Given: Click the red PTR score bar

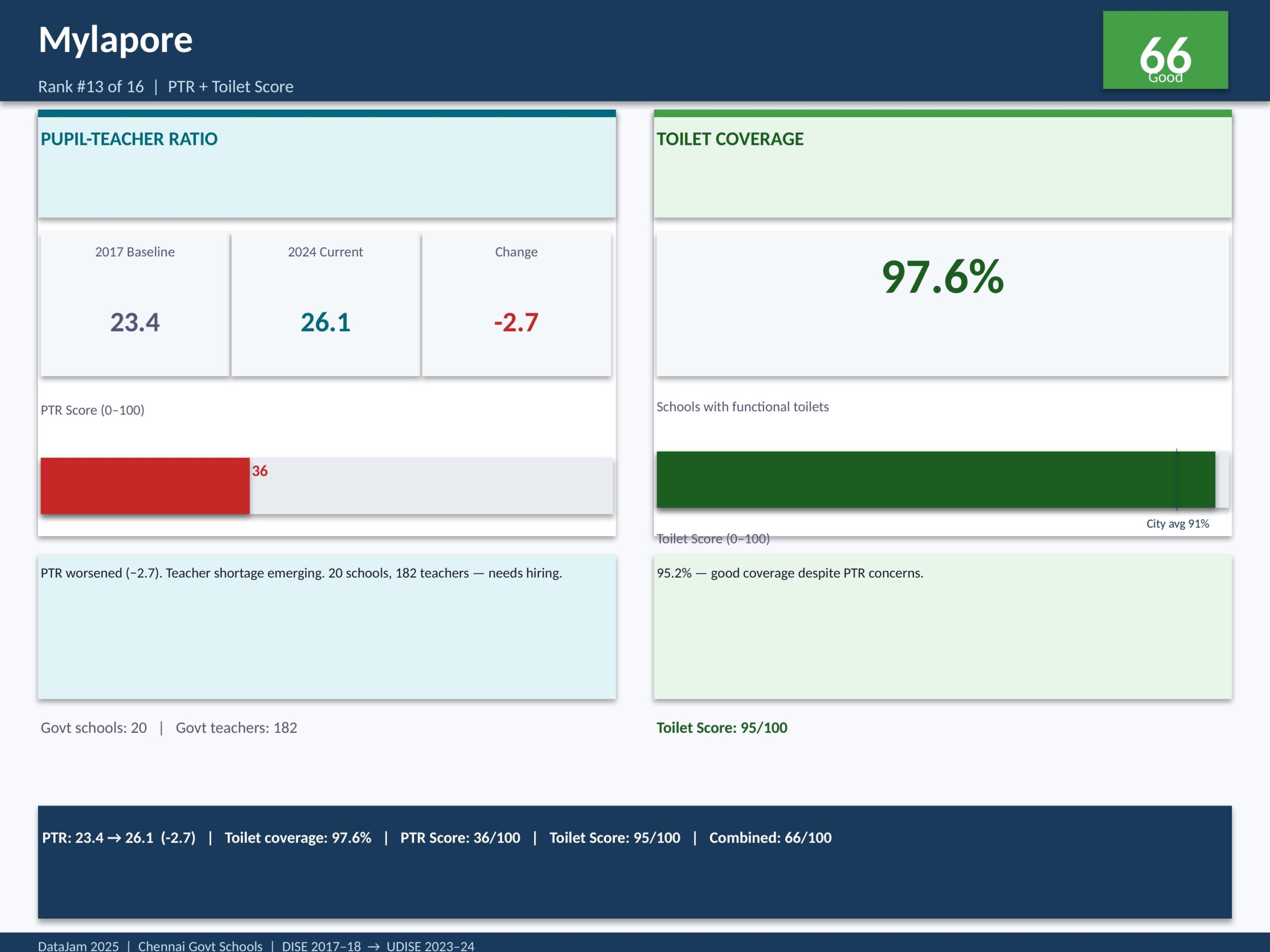Looking at the screenshot, I should [x=145, y=485].
